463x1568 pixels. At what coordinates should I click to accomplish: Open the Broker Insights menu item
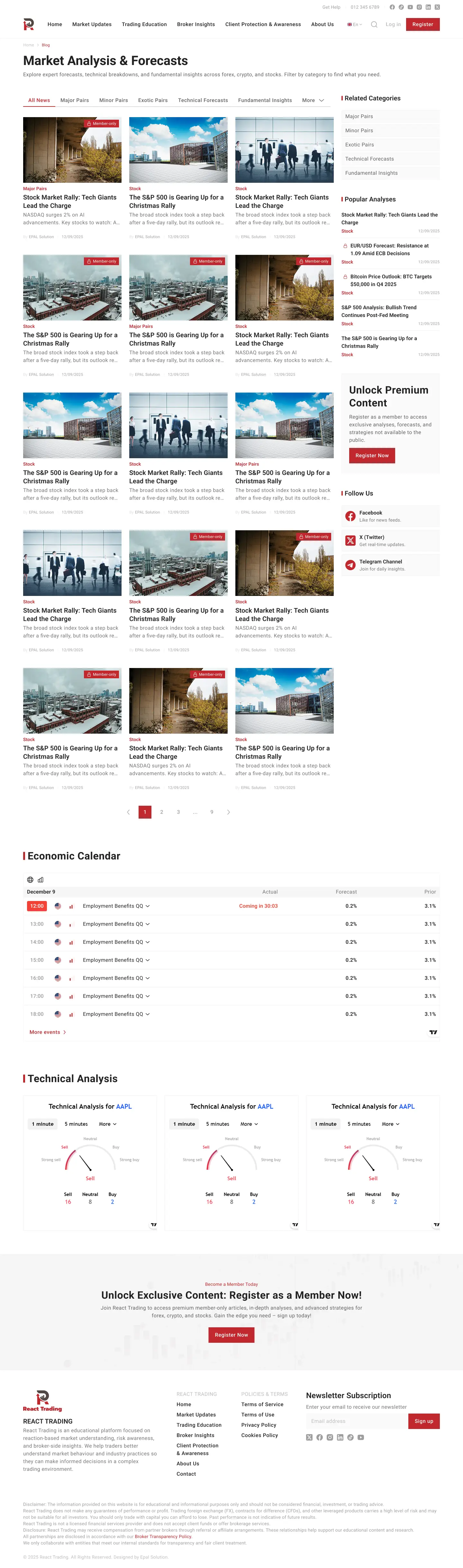[196, 24]
